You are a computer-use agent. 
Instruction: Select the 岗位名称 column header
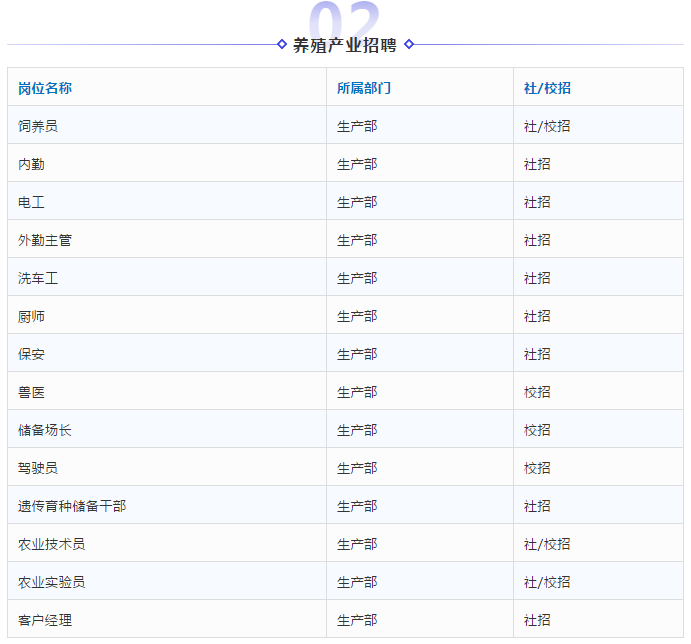point(45,88)
